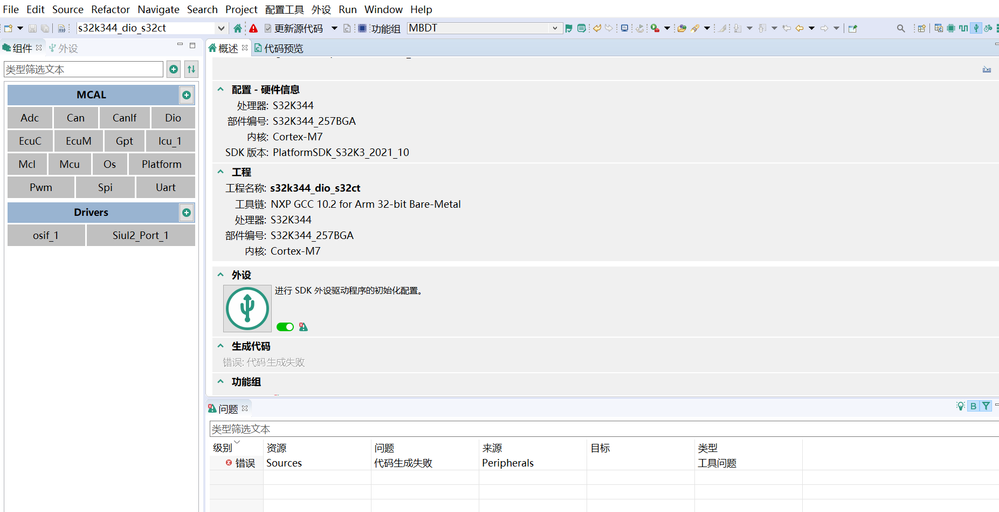Click the export icon at overview top right
This screenshot has width=999, height=512.
(x=987, y=69)
